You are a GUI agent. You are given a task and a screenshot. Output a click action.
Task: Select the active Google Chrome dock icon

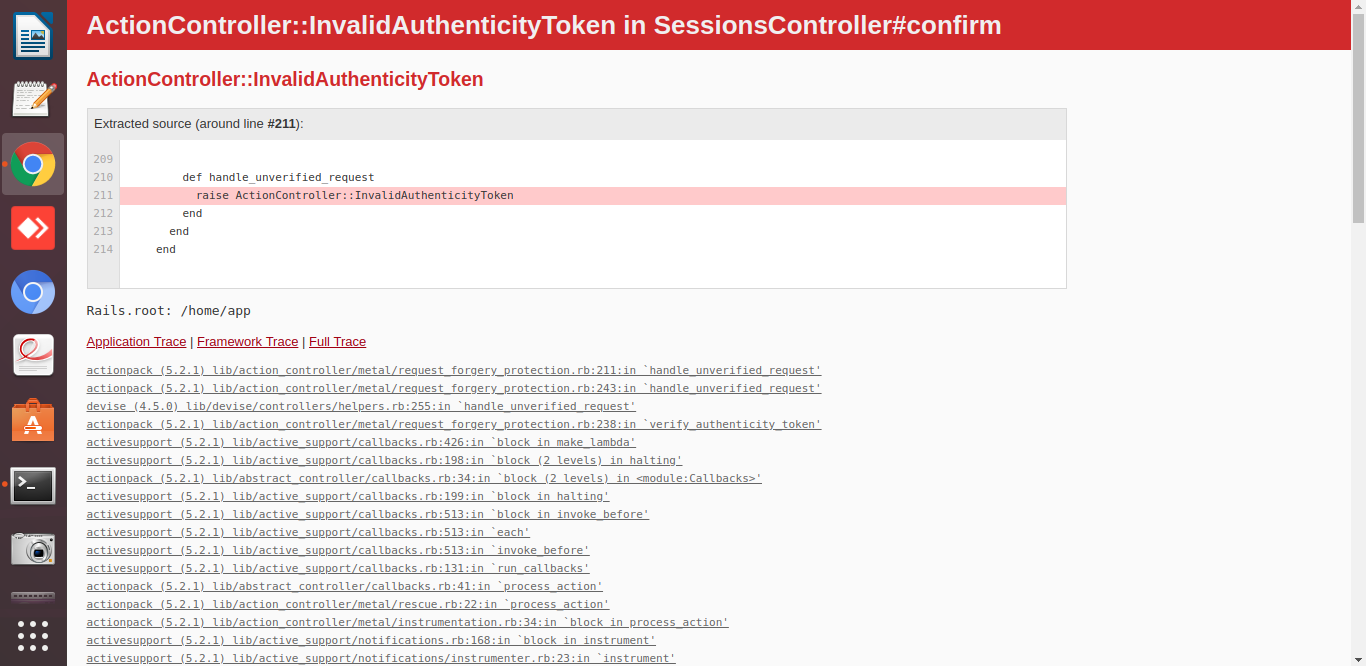coord(33,163)
